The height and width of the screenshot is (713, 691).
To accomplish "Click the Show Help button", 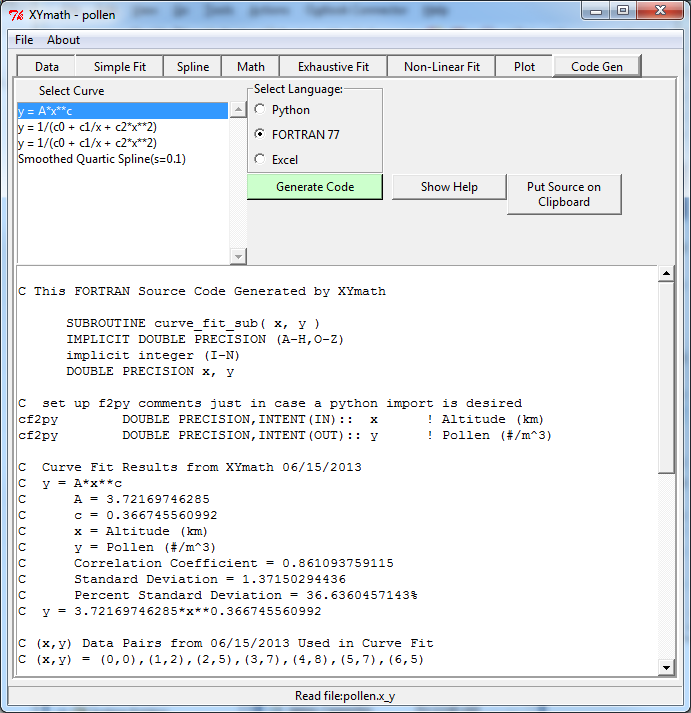I will click(449, 187).
